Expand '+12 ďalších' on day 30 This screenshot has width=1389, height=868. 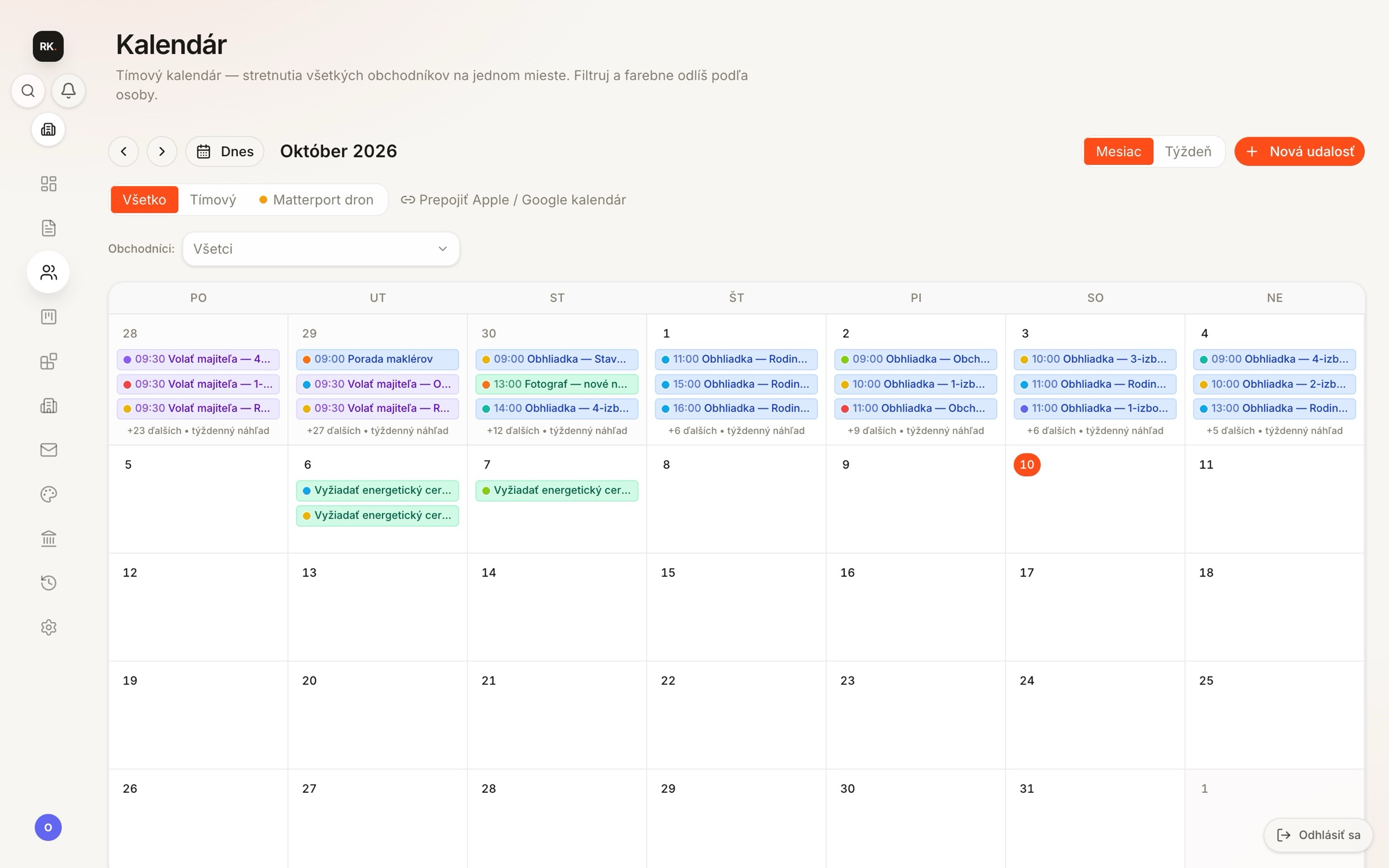pos(557,431)
